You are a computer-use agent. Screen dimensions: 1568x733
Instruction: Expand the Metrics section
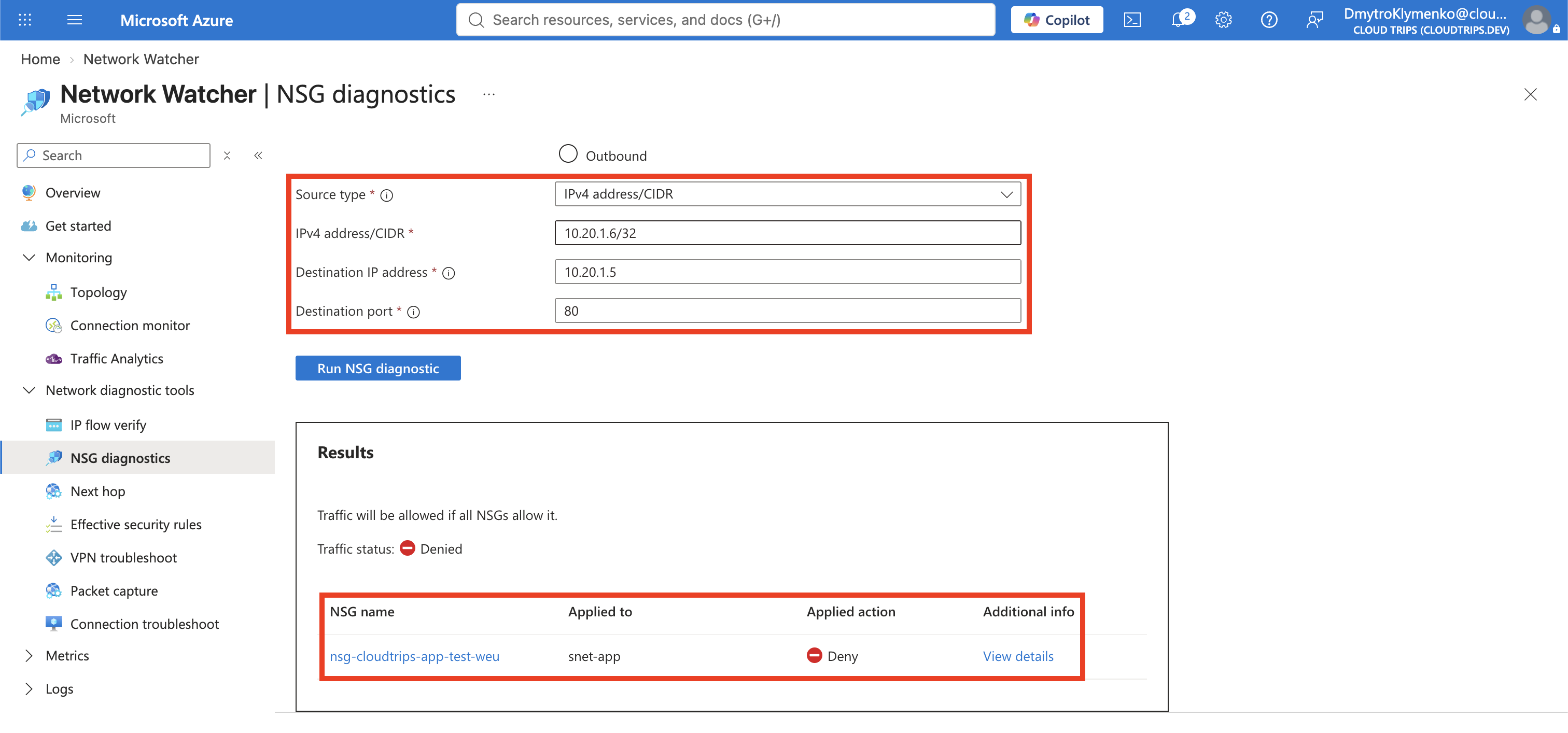tap(29, 655)
